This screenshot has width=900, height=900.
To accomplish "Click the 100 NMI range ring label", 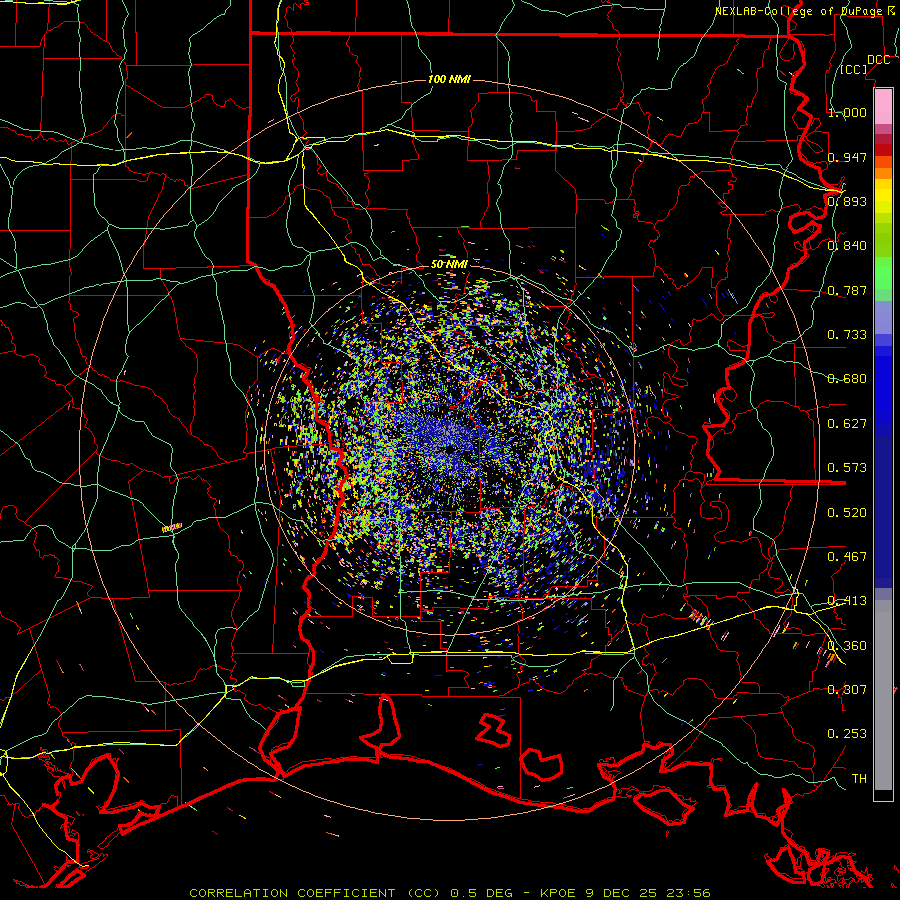I will point(449,79).
